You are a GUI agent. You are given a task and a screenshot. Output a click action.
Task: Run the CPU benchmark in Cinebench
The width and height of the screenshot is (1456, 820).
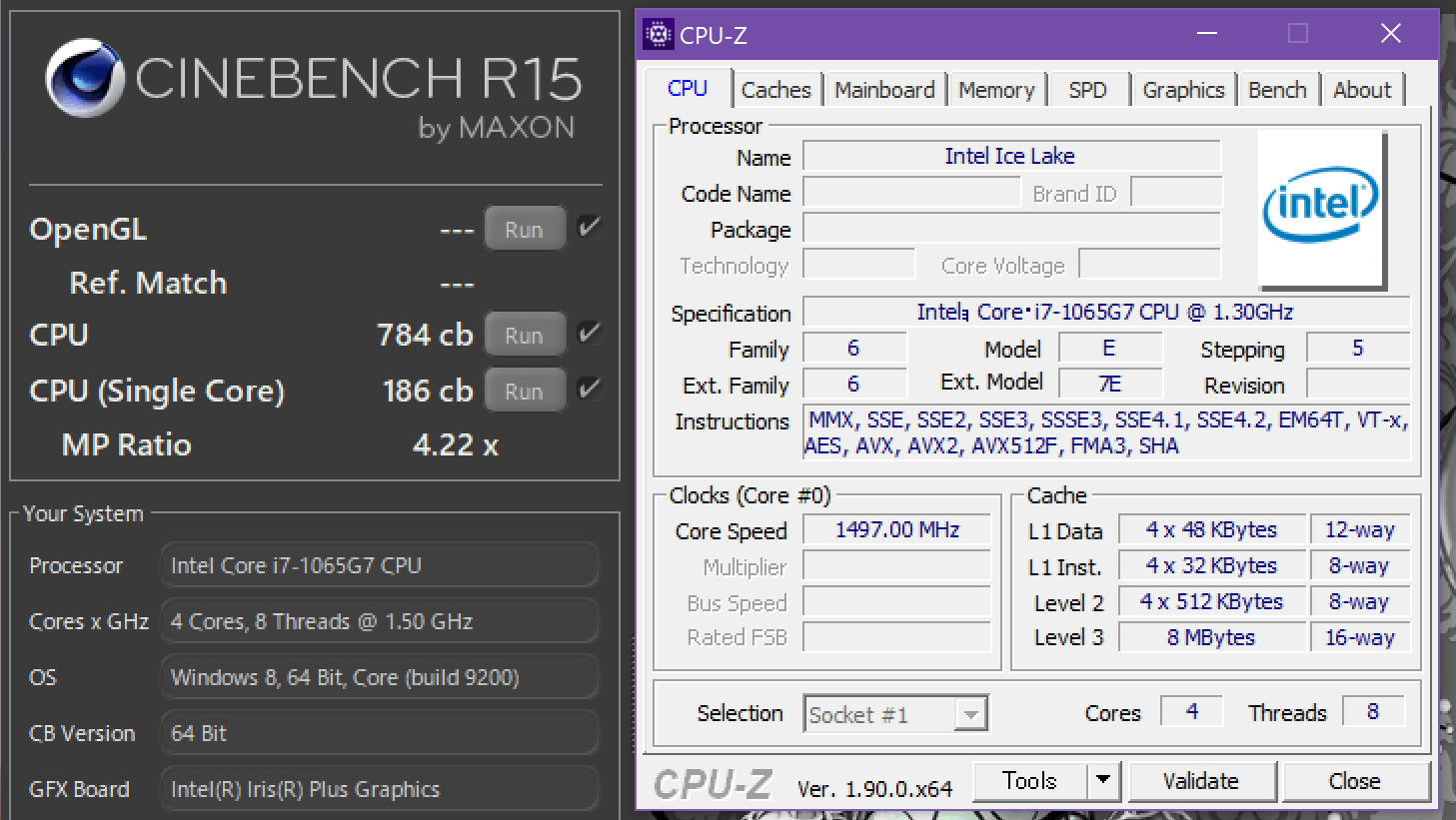pos(525,335)
